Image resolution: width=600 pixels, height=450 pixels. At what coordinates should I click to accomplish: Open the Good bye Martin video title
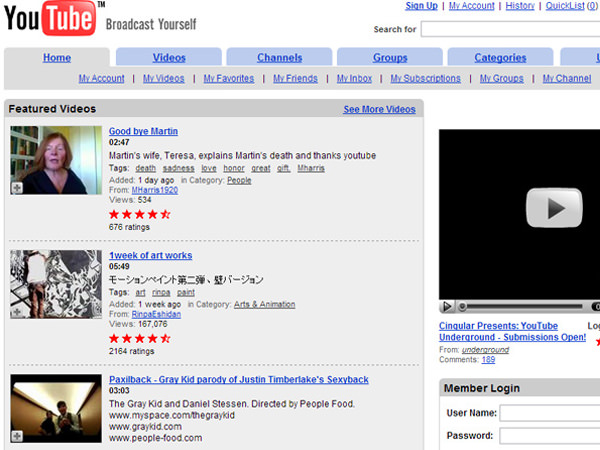pyautogui.click(x=143, y=131)
